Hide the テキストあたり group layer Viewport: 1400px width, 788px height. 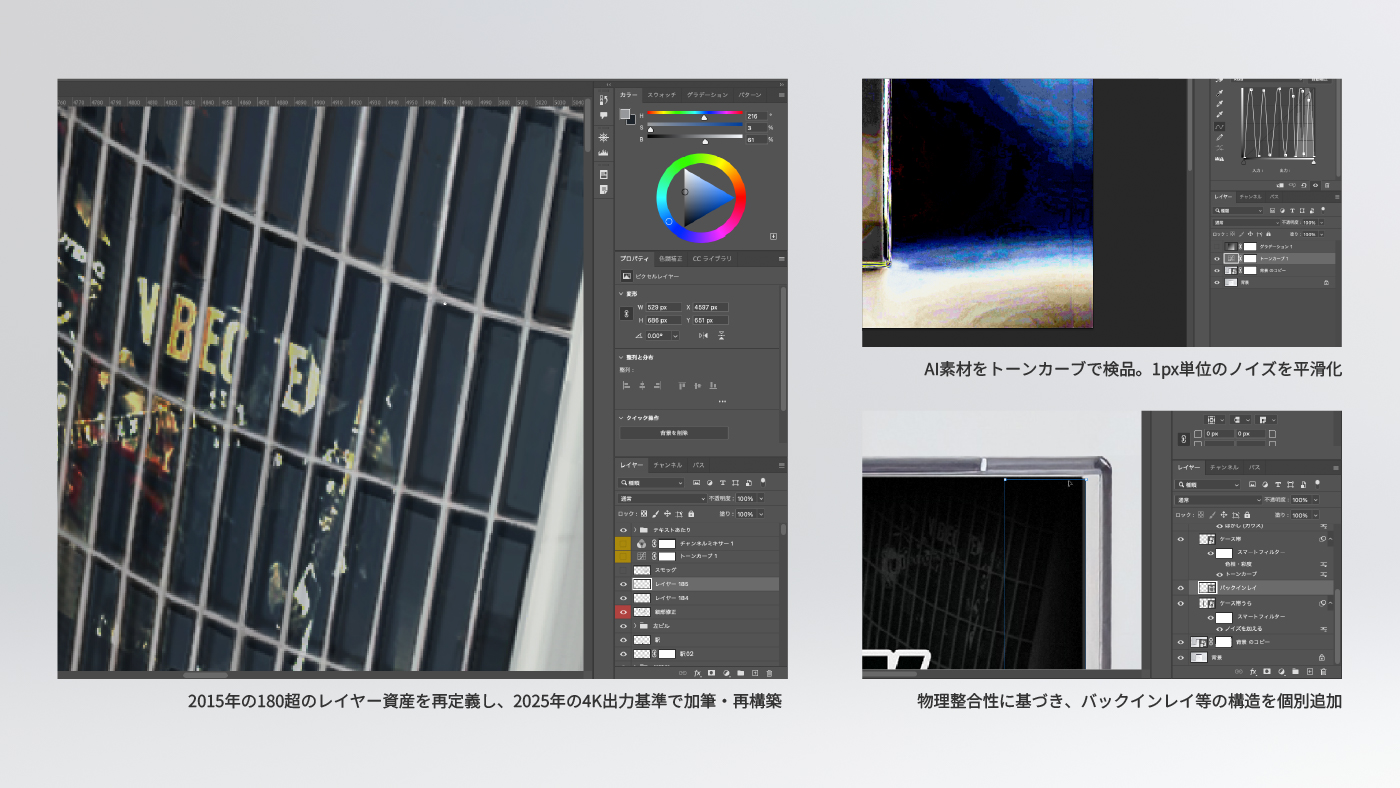pos(623,530)
